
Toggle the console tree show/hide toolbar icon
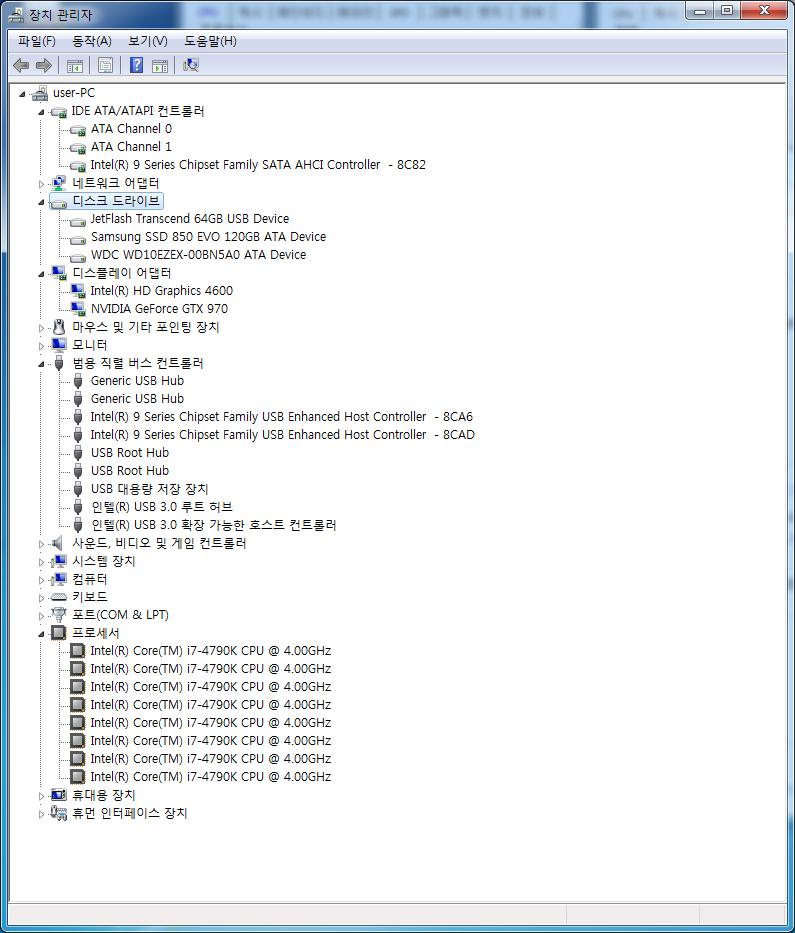(74, 65)
